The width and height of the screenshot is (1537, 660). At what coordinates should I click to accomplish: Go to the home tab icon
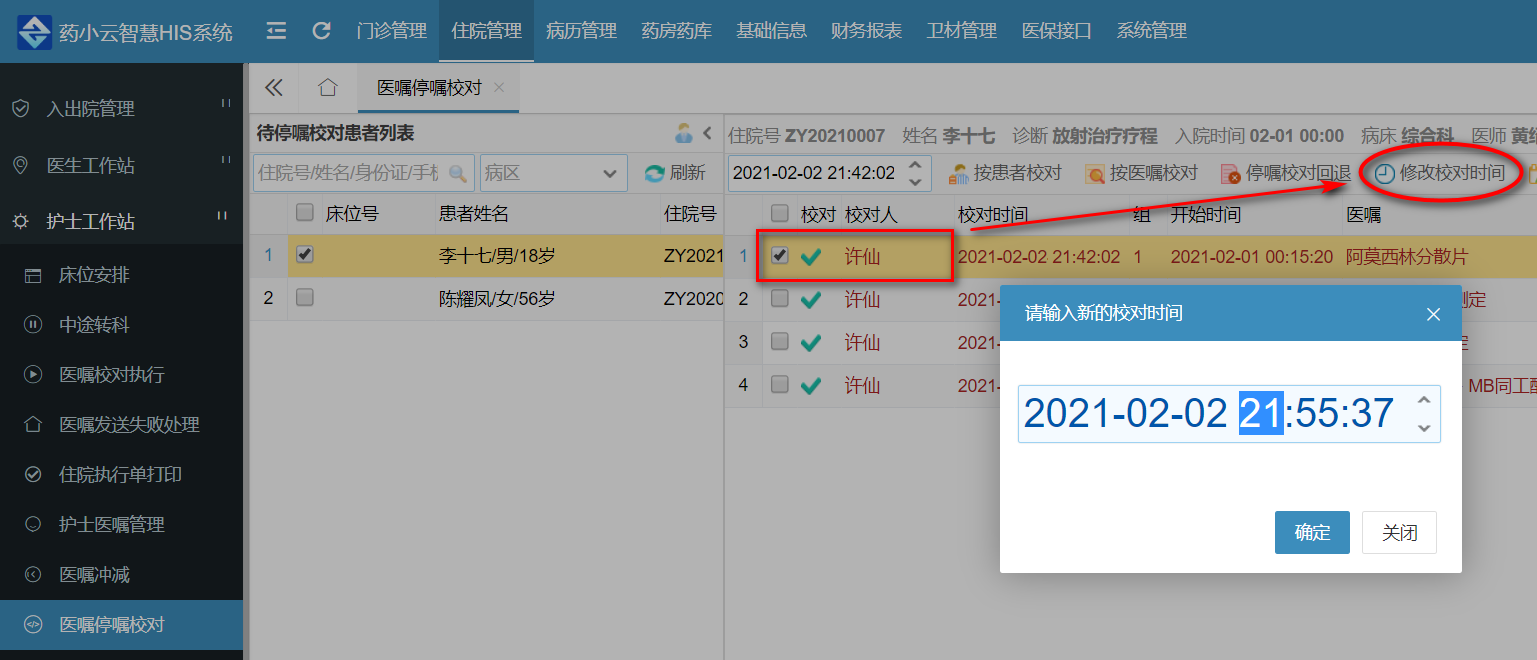[327, 88]
